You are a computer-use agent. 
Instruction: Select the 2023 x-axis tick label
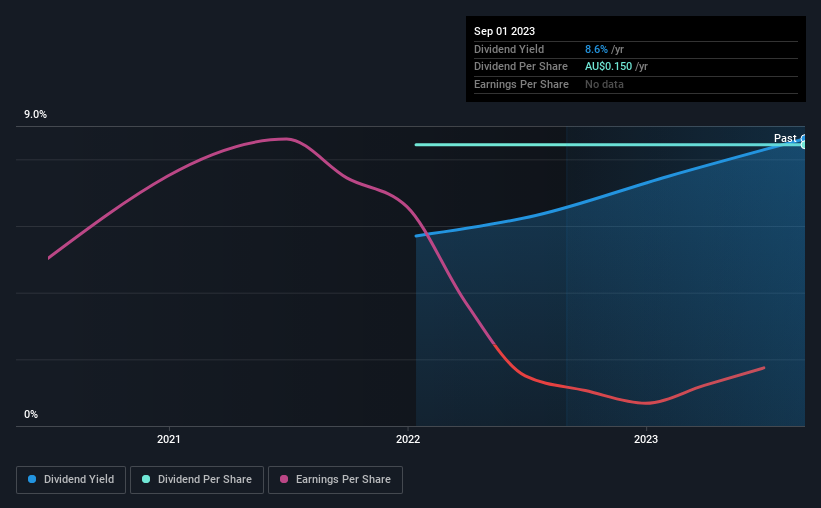pos(646,439)
